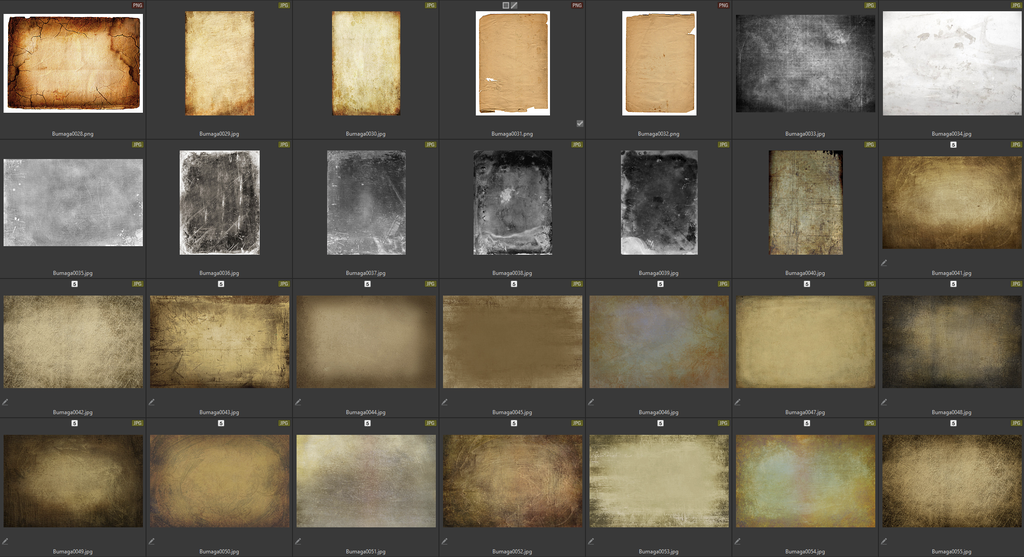
Task: Click the rating badge above Bumaga0047.jpg
Action: pos(807,284)
